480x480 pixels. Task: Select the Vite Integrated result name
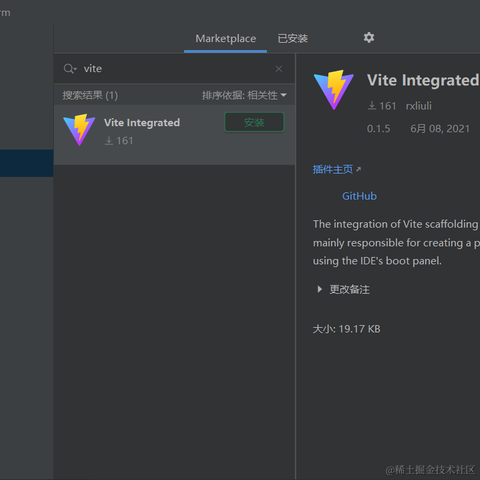(142, 123)
